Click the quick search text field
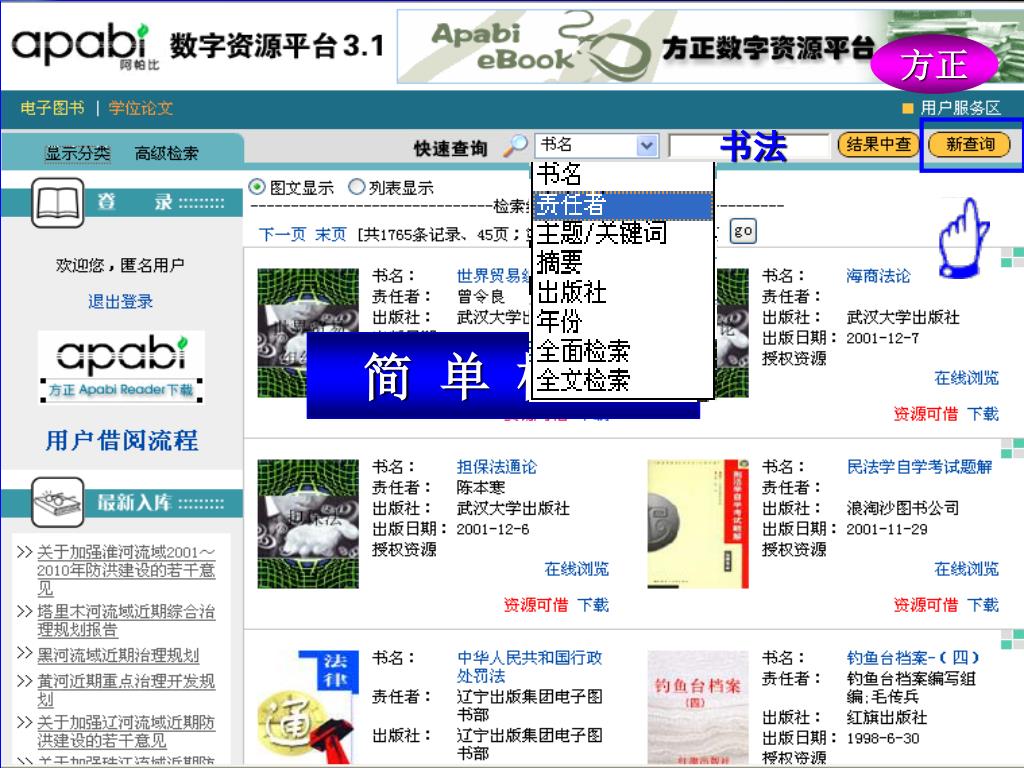The width and height of the screenshot is (1024, 768). 748,146
